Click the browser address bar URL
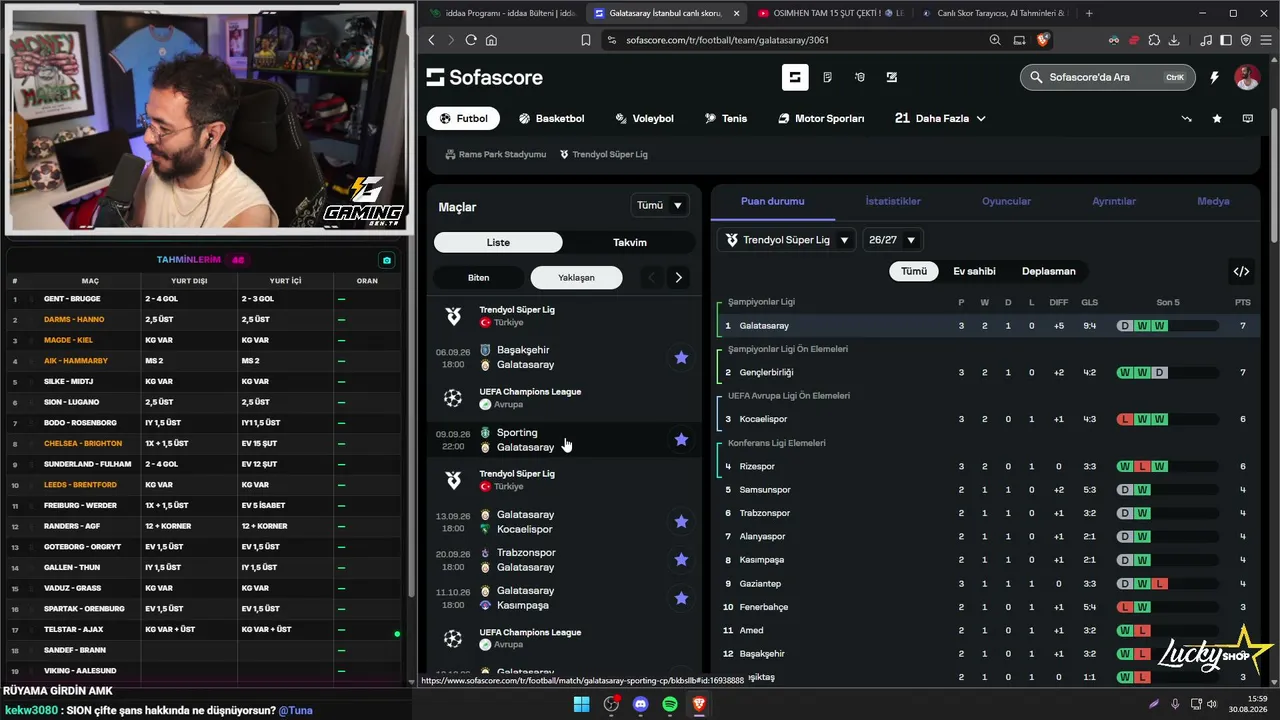1280x720 pixels. tap(728, 40)
